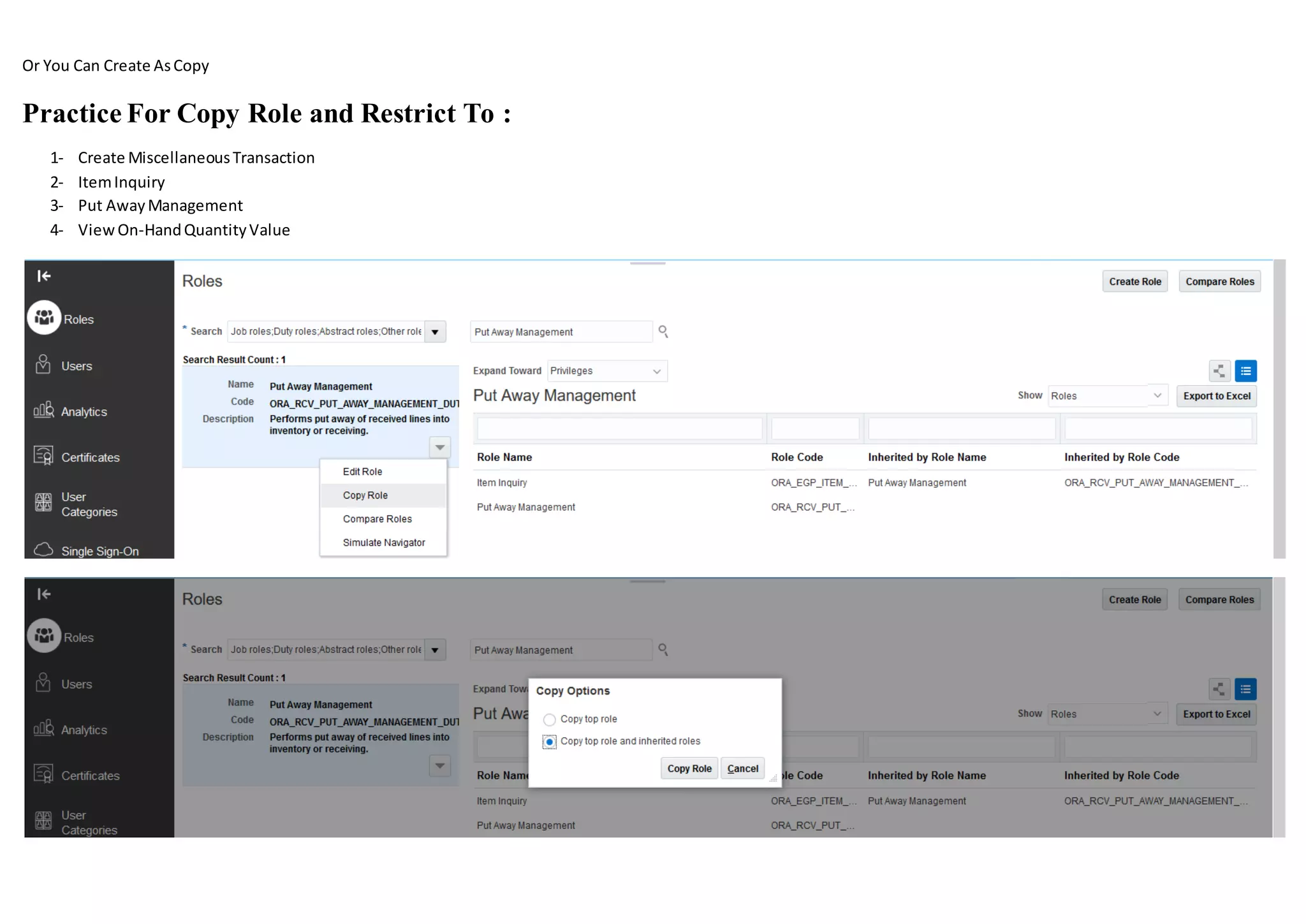The width and height of the screenshot is (1306, 924).
Task: Focus the Inherited by Role Code filter field, upper table
Action: coord(1158,429)
